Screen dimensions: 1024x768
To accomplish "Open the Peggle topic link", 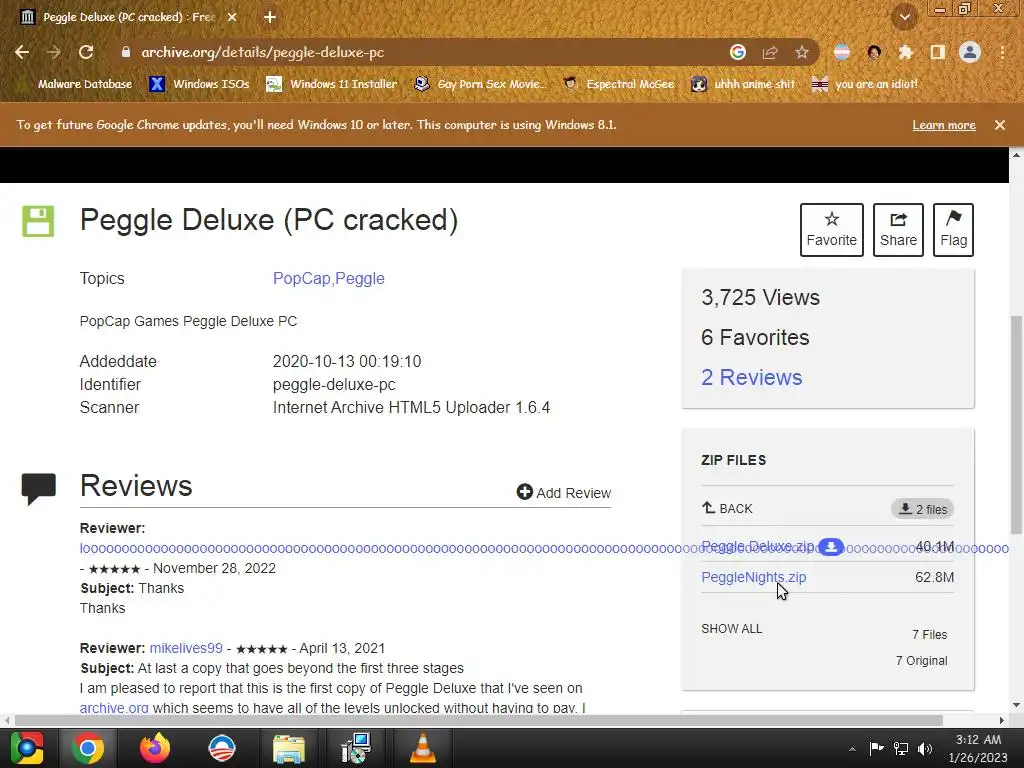I will point(359,278).
